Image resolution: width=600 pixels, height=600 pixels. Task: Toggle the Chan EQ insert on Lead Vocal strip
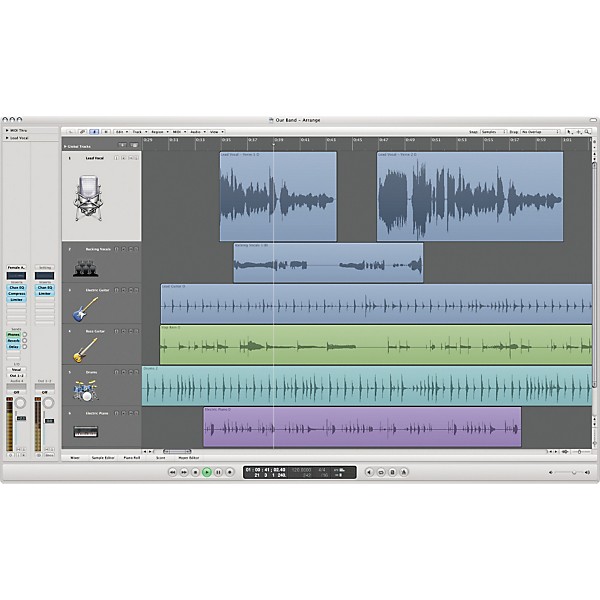tap(16, 287)
